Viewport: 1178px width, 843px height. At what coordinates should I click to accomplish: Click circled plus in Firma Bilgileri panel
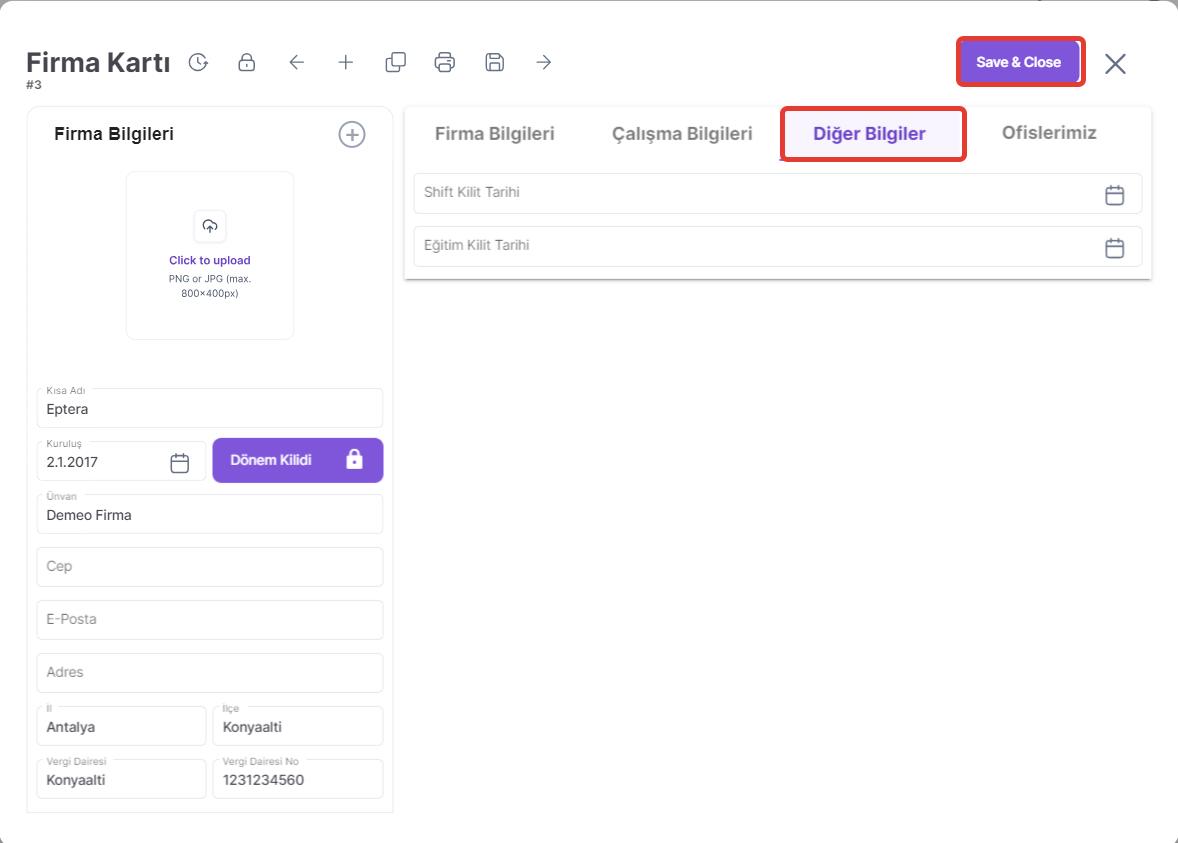pyautogui.click(x=352, y=134)
